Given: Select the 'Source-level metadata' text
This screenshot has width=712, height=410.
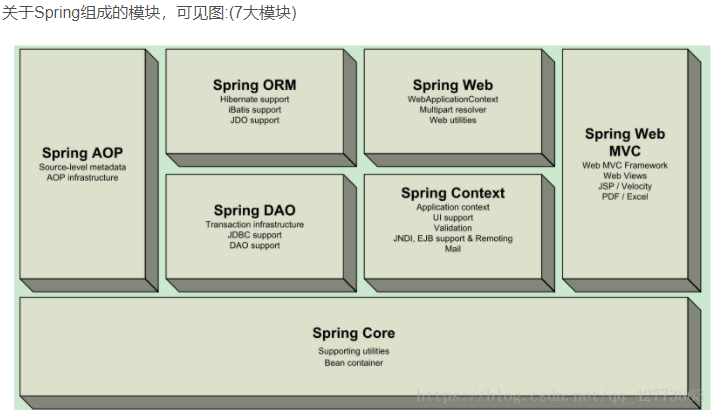Looking at the screenshot, I should (x=82, y=167).
